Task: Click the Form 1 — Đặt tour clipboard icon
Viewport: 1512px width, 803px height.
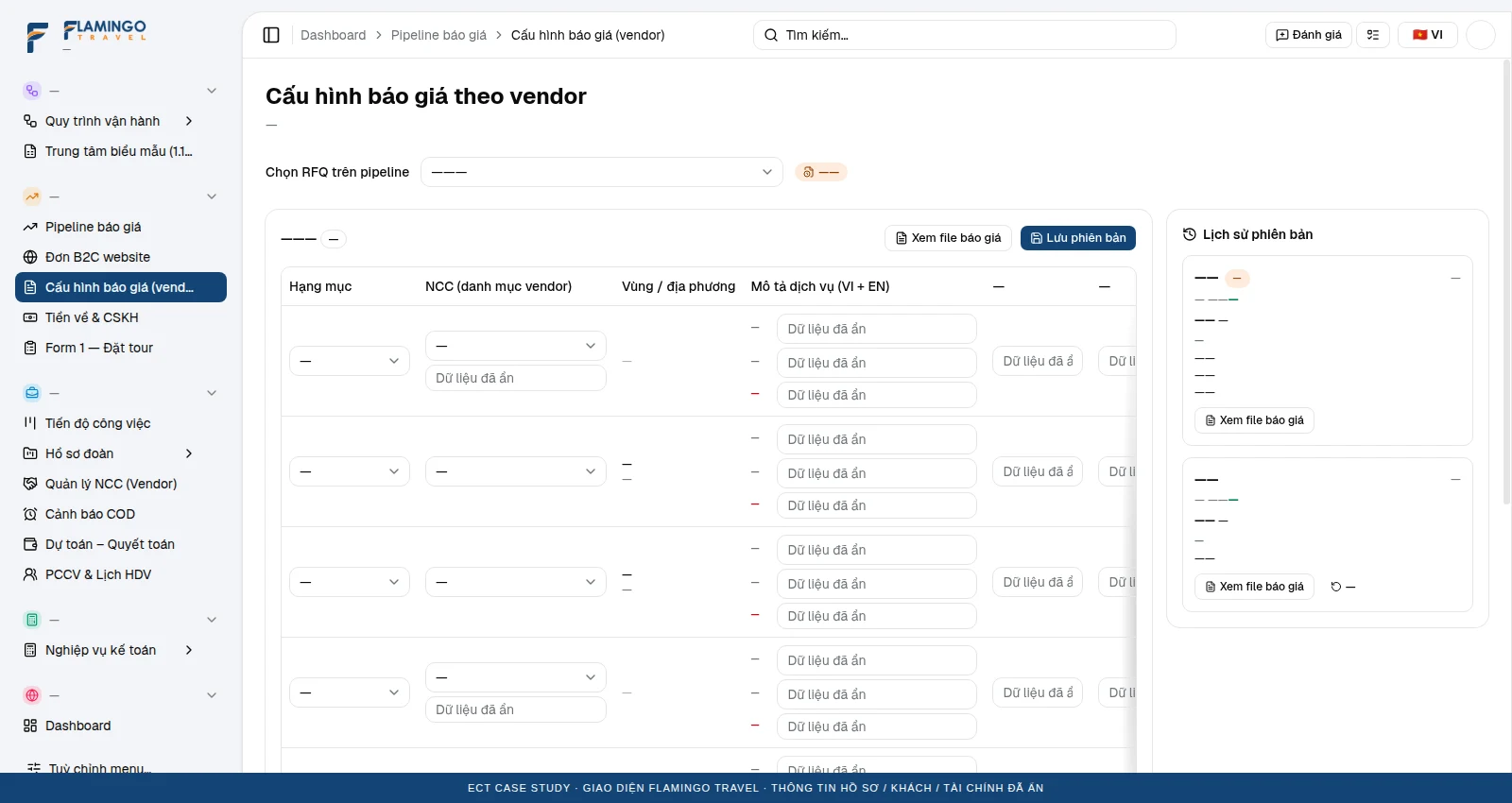Action: pos(30,348)
